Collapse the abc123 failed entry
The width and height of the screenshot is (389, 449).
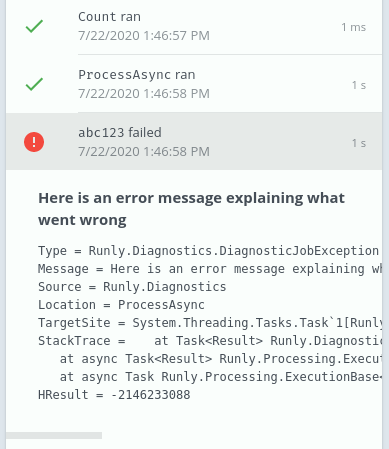pos(194,141)
